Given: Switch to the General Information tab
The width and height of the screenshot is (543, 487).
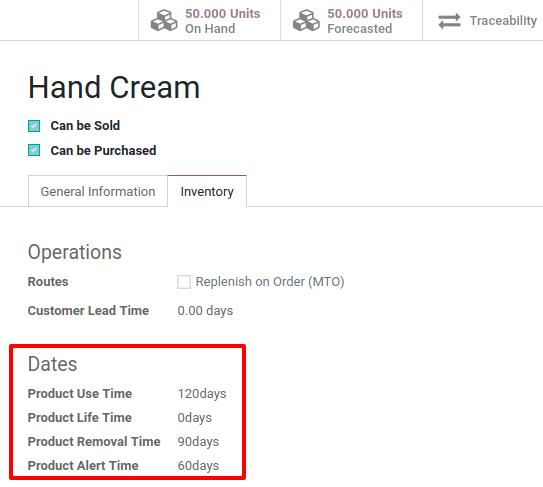Looking at the screenshot, I should pyautogui.click(x=98, y=191).
